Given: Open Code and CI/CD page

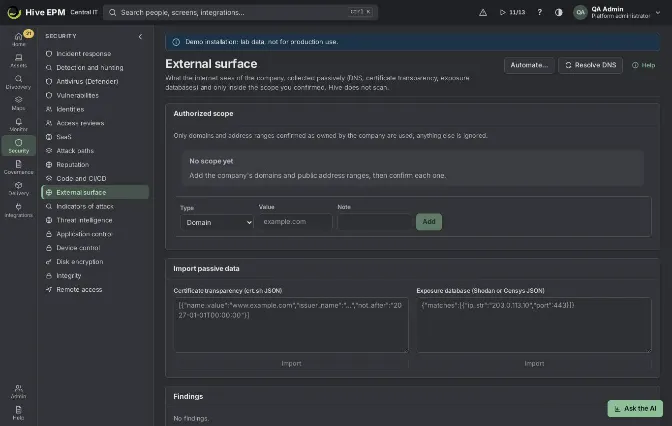Looking at the screenshot, I should [95, 178].
